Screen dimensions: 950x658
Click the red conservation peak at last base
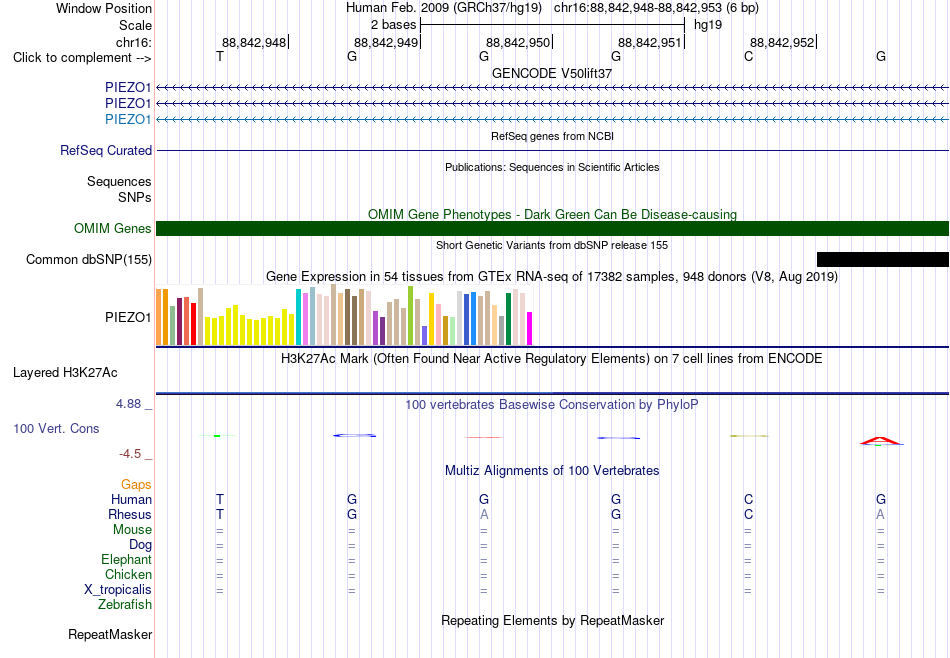882,440
